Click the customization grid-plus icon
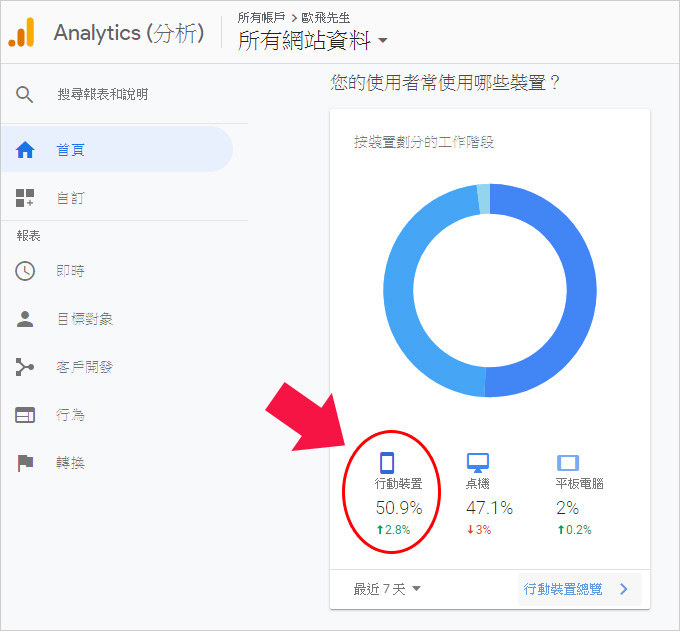Viewport: 680px width, 631px height. tap(25, 198)
